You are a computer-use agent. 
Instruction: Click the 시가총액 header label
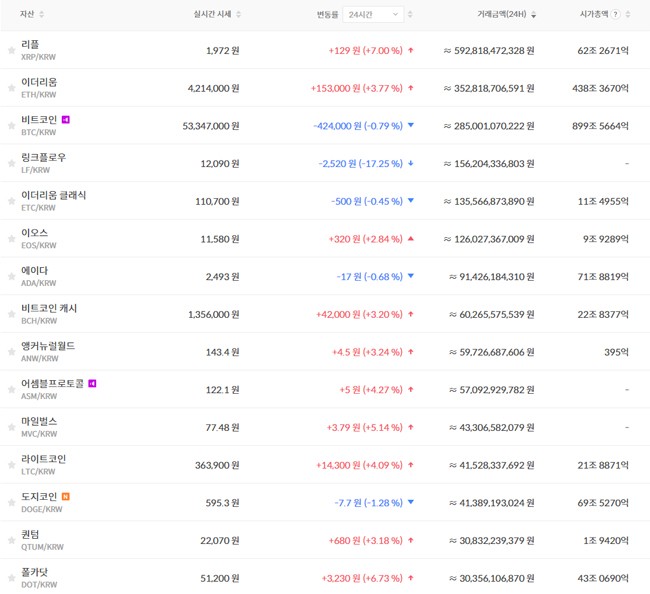(594, 14)
